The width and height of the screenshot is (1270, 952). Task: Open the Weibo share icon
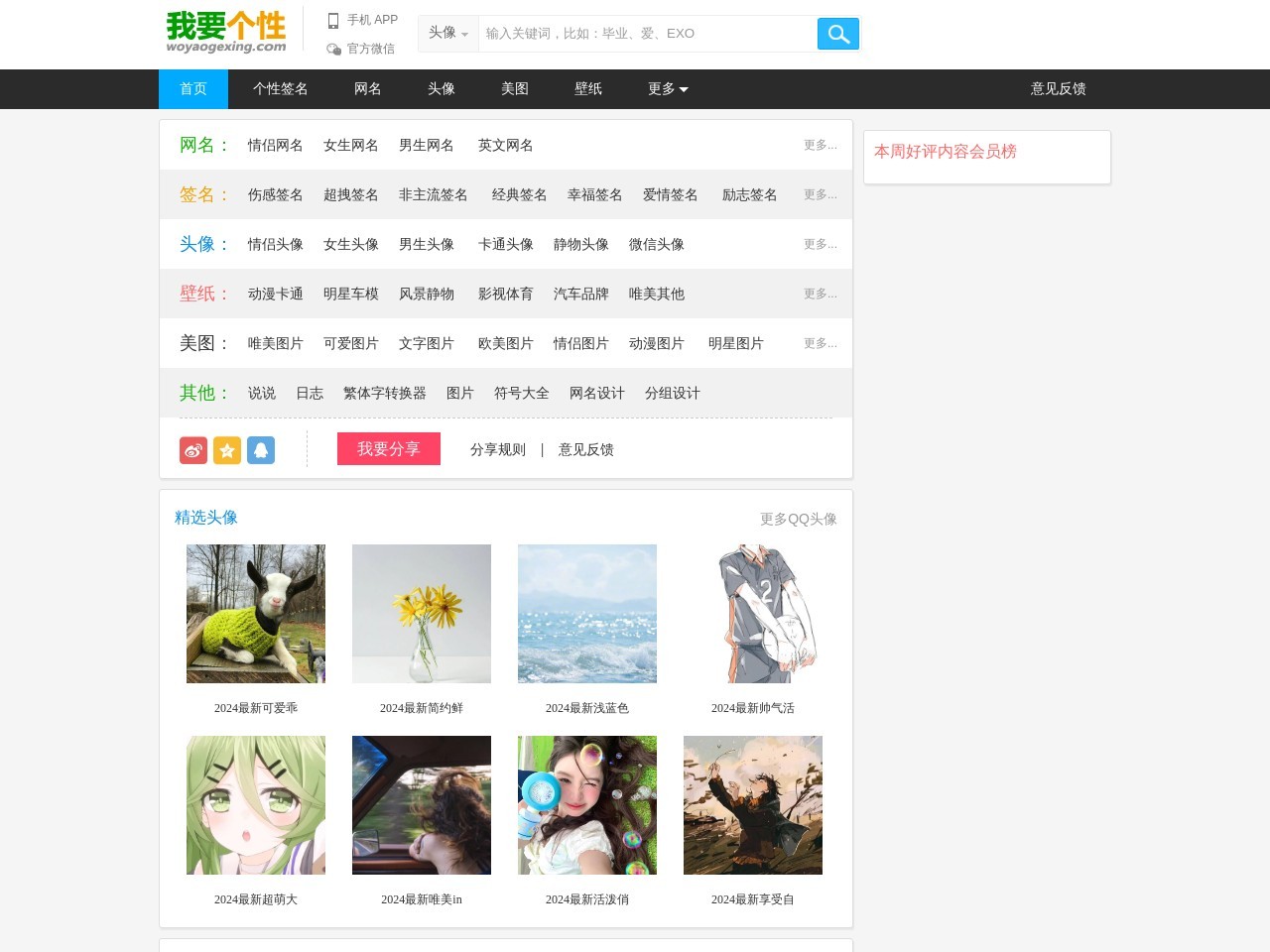pos(193,450)
